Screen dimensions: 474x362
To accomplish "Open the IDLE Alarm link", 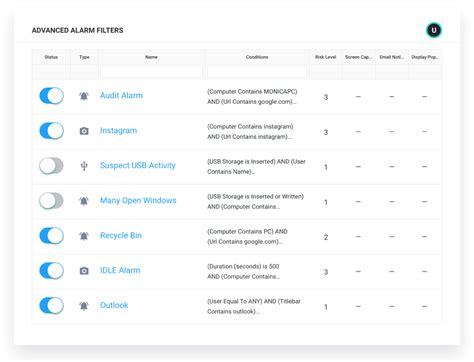I will [120, 270].
